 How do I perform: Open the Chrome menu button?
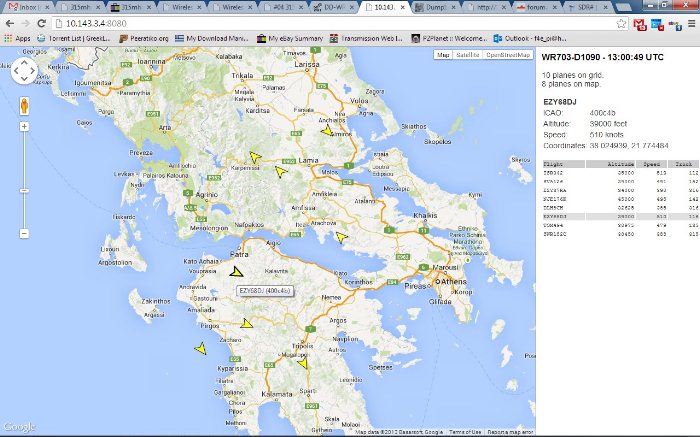(x=688, y=22)
